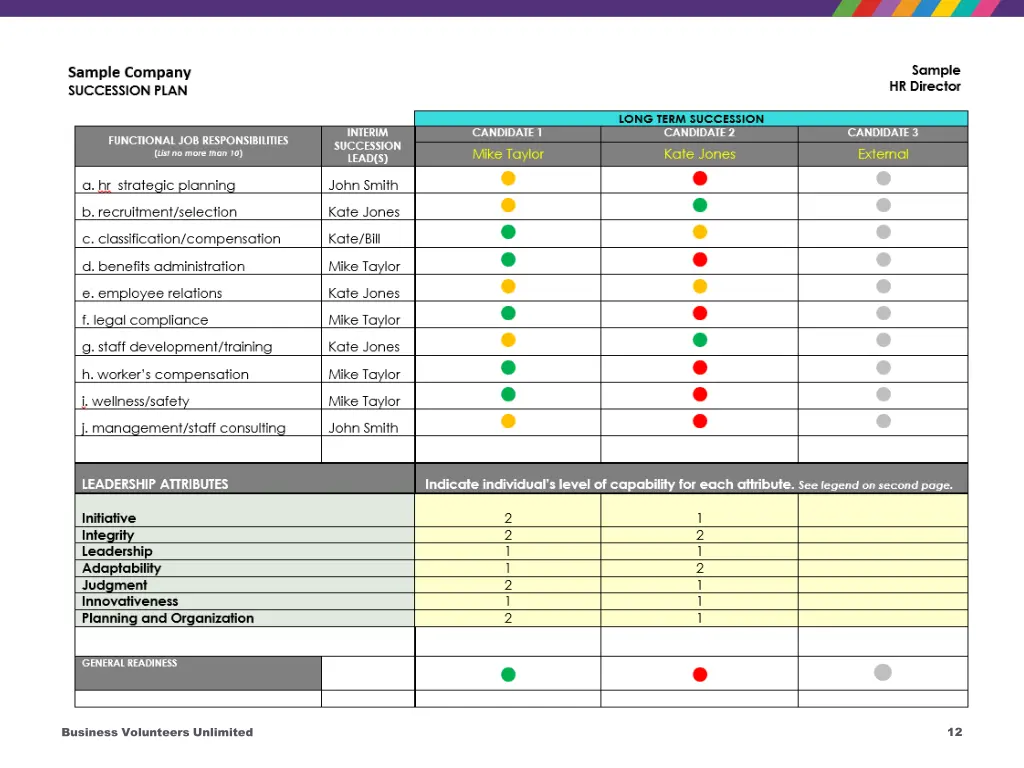Select Kate Jones's green dot for recruitment/selection
The image size is (1024, 768).
(700, 205)
